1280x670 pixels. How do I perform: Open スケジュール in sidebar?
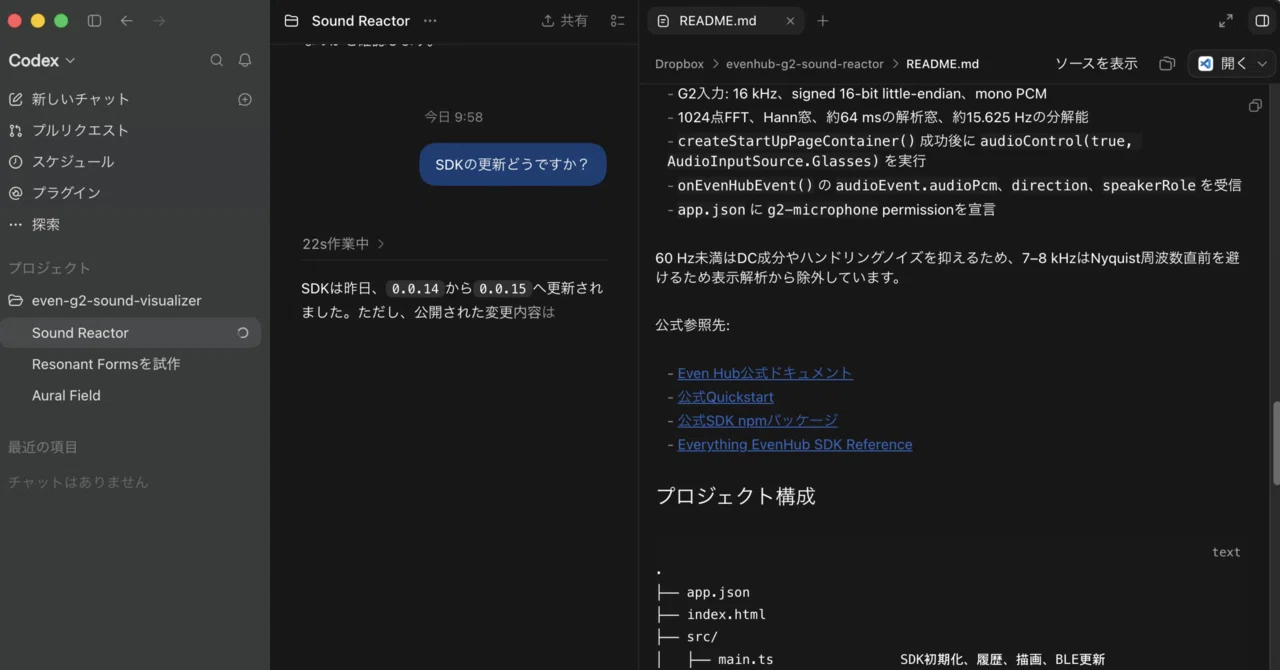click(x=130, y=161)
